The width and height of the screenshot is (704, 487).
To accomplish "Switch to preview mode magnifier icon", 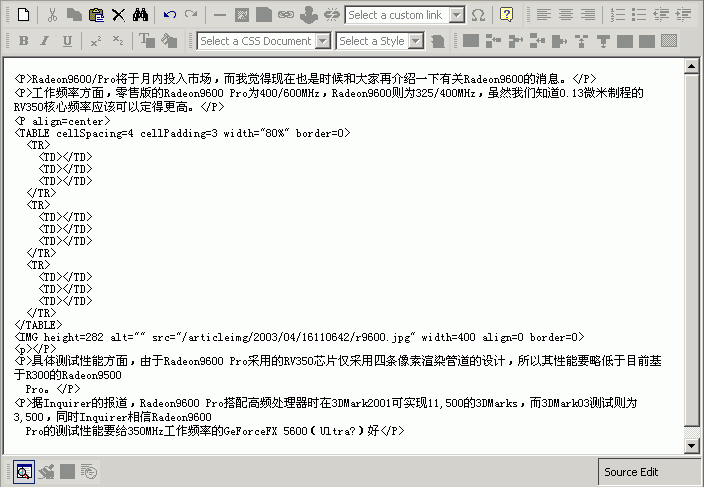I will pos(24,472).
